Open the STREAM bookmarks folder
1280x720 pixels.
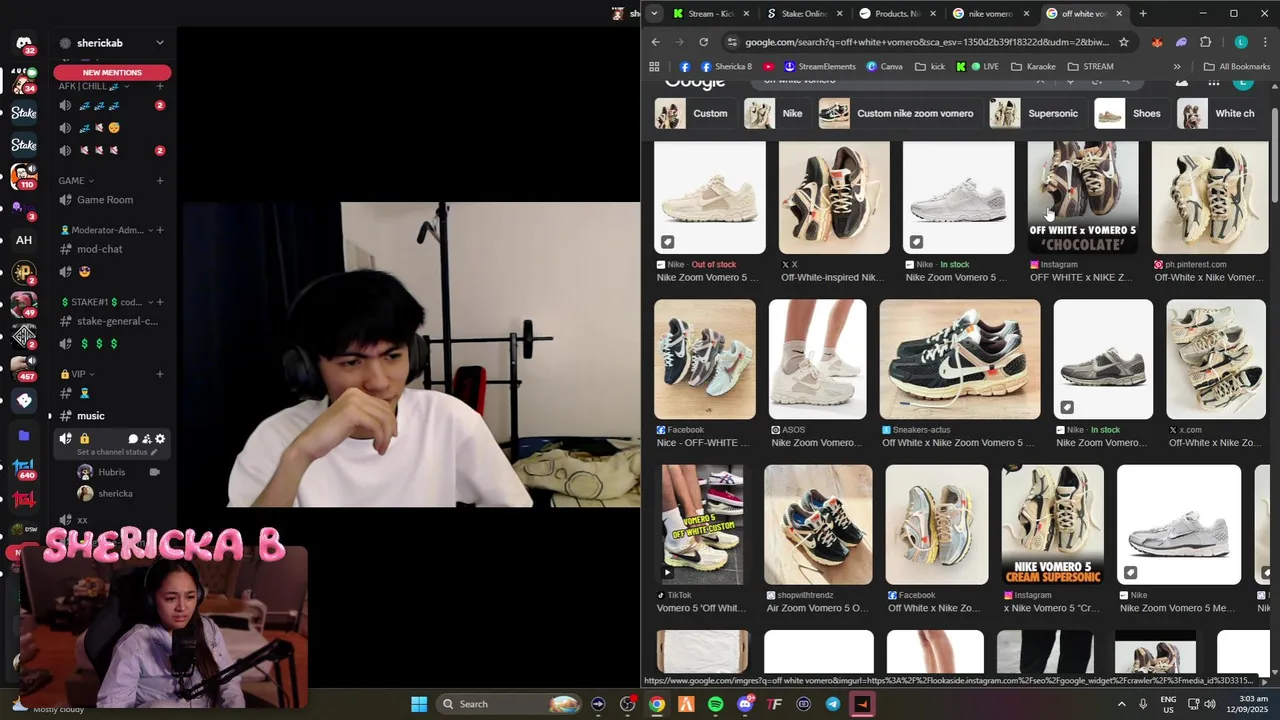pos(1090,67)
